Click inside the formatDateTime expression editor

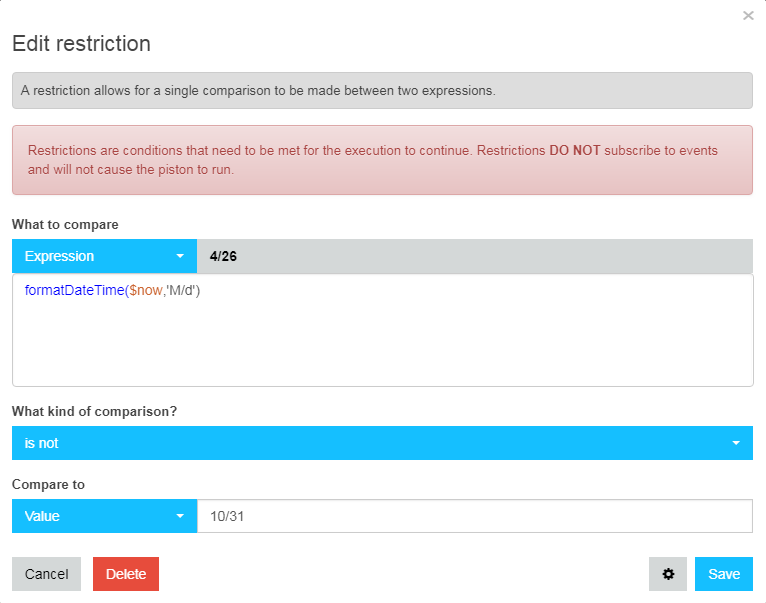click(383, 330)
